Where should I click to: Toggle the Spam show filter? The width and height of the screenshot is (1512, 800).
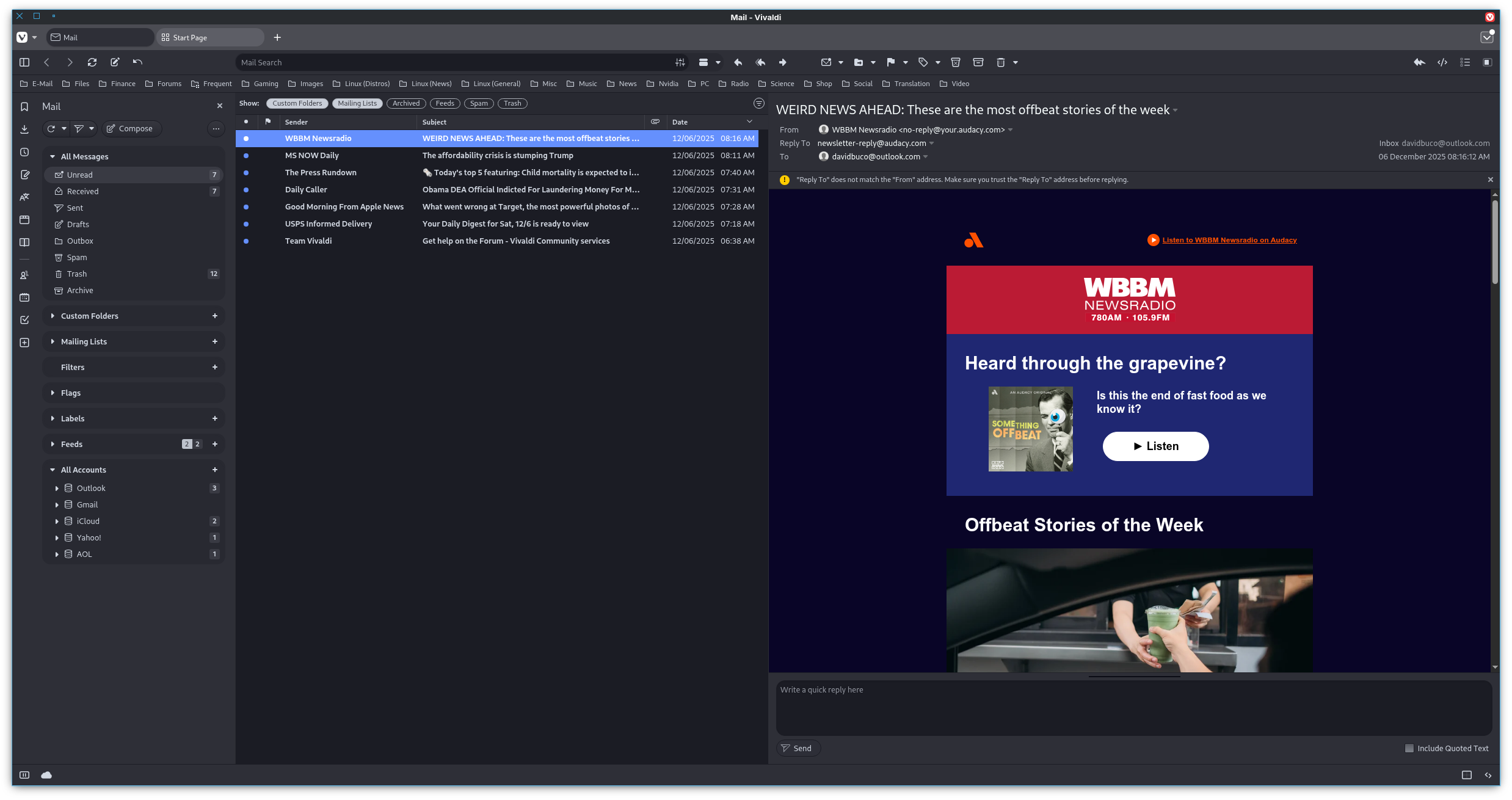pyautogui.click(x=479, y=103)
